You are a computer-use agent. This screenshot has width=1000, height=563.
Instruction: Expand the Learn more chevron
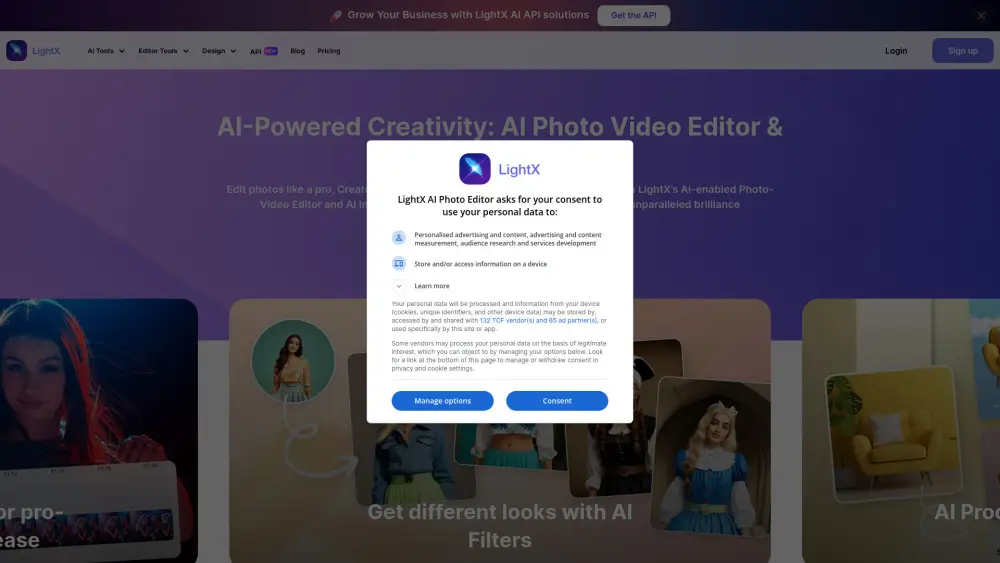coord(399,286)
